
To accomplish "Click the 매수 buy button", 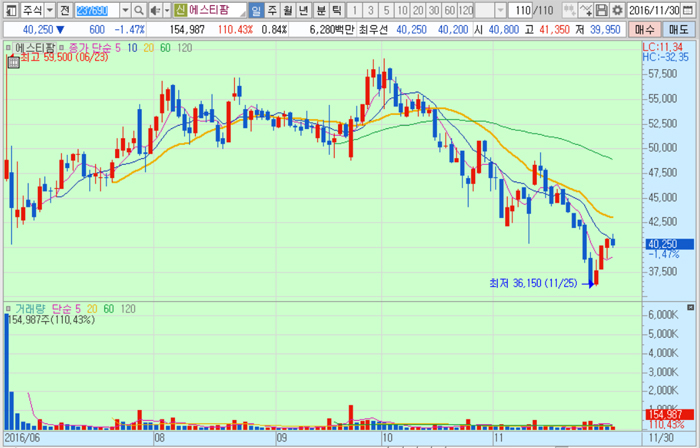I will click(x=645, y=30).
